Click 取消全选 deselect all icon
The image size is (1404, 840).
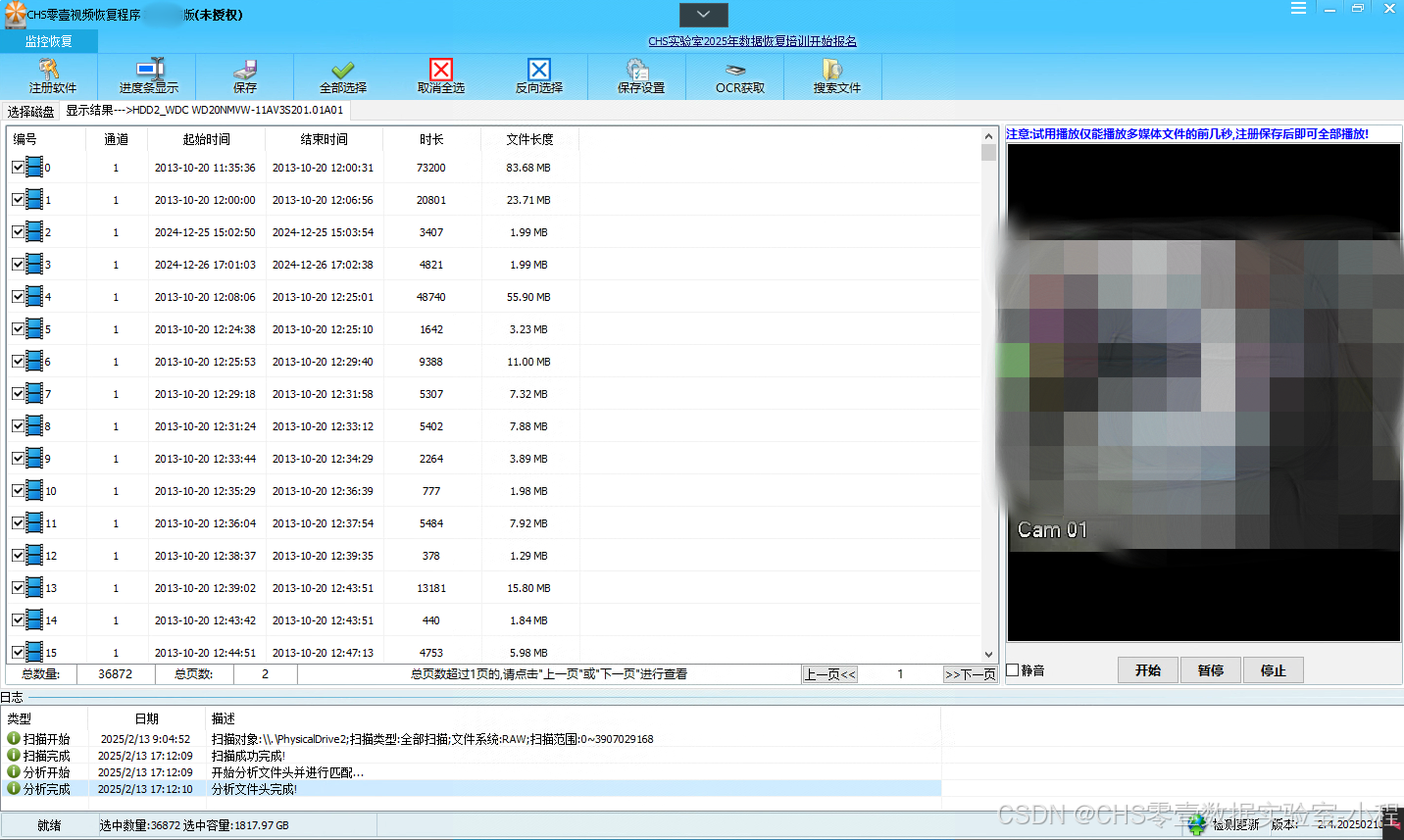pyautogui.click(x=441, y=70)
